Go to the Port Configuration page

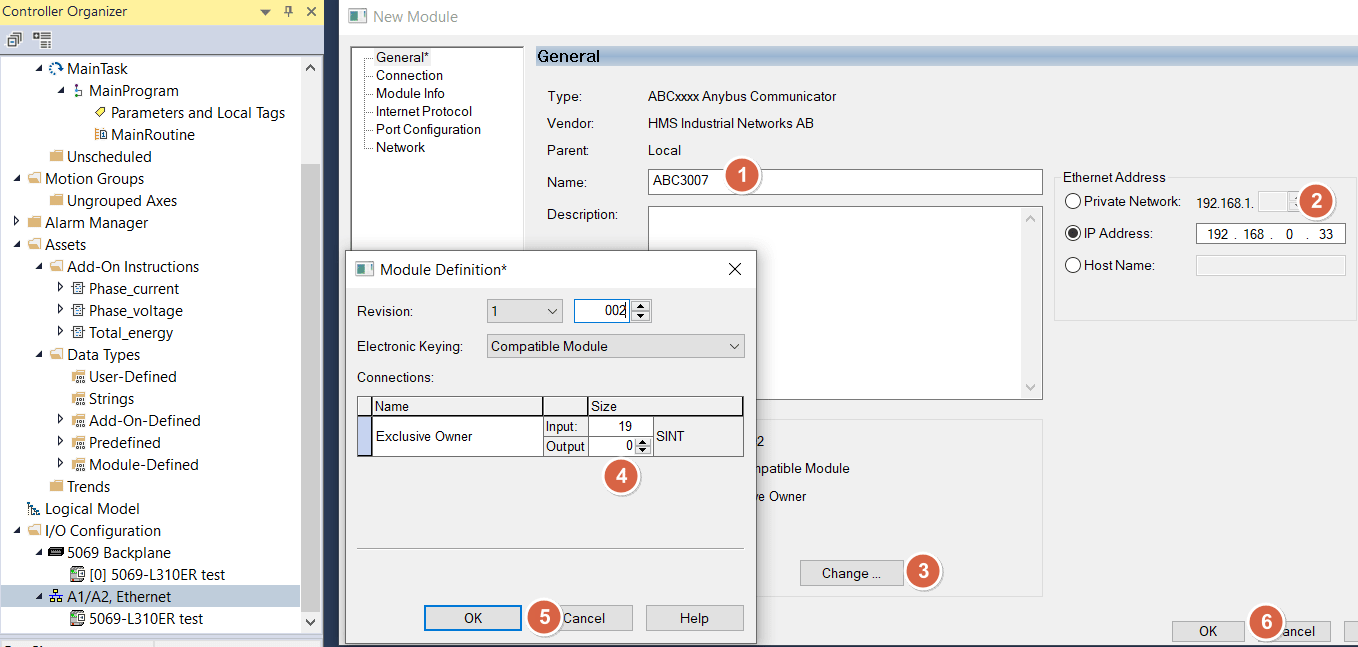pos(428,129)
